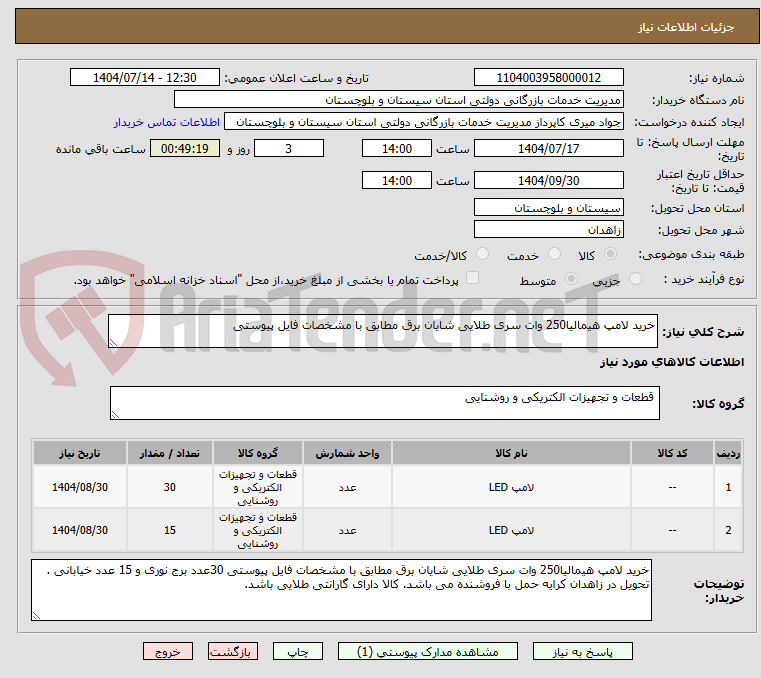Click لامپ LED in row 1
The image size is (761, 678).
pos(511,487)
